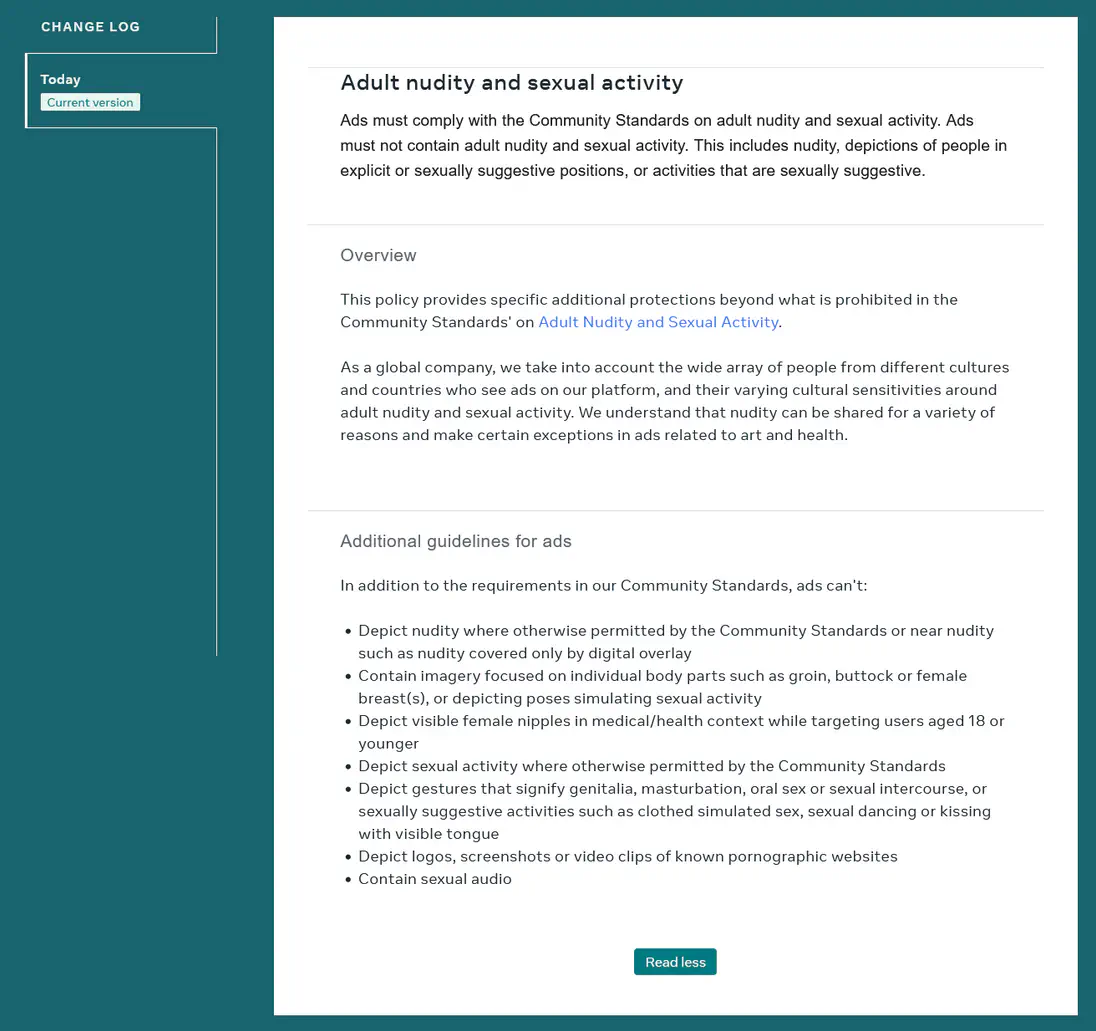Viewport: 1096px width, 1031px height.
Task: Click the In addition to the requirements line
Action: [x=603, y=585]
